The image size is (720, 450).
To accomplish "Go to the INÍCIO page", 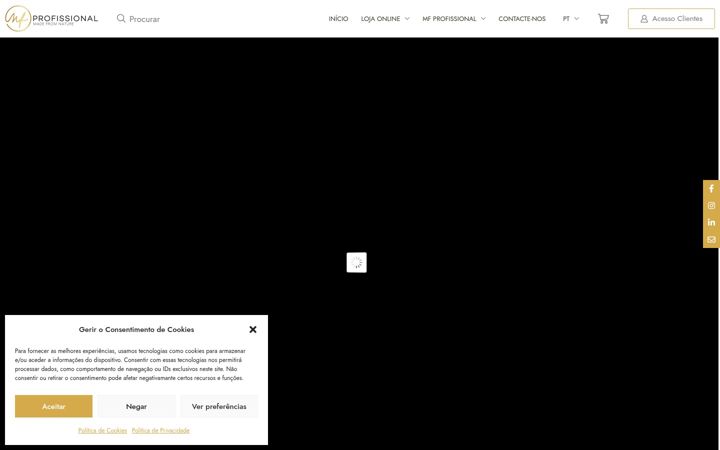I will click(x=338, y=19).
